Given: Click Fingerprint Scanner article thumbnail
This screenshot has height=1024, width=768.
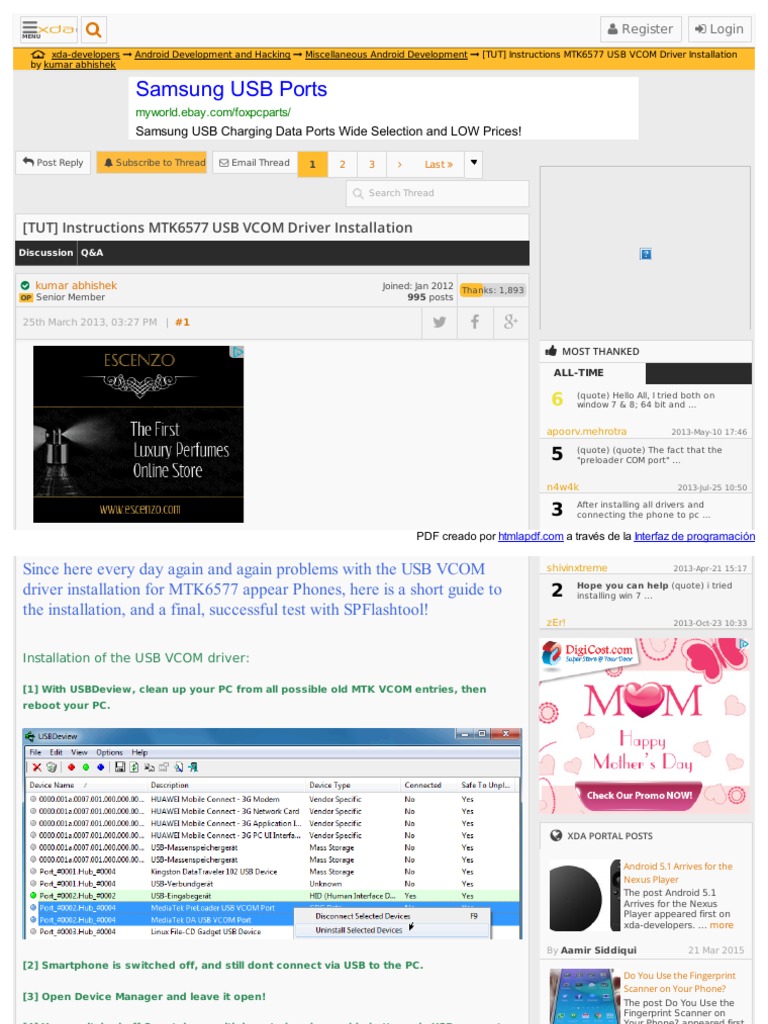Looking at the screenshot, I should click(x=584, y=996).
